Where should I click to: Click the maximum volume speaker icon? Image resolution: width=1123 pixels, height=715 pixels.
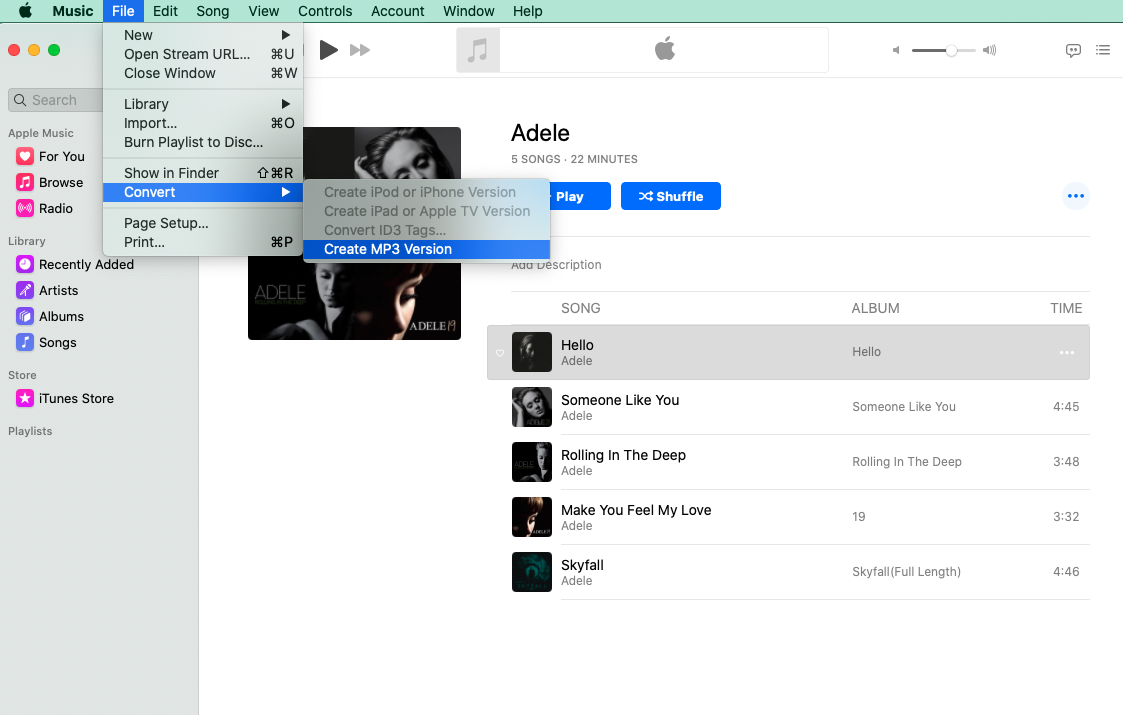[989, 50]
